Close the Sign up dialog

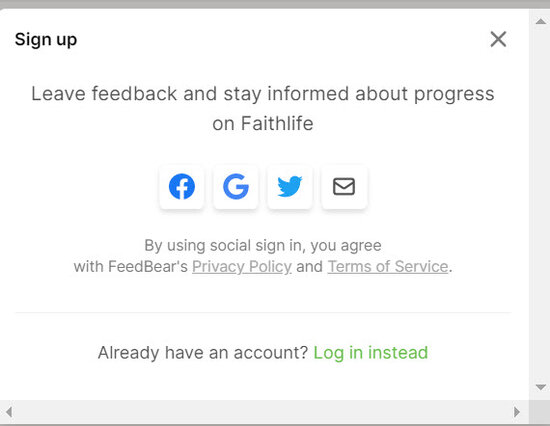coord(498,39)
